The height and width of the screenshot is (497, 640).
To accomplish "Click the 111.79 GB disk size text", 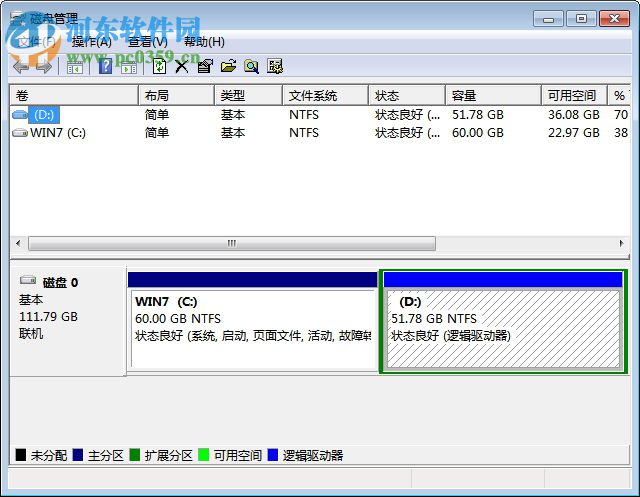I will click(x=48, y=317).
